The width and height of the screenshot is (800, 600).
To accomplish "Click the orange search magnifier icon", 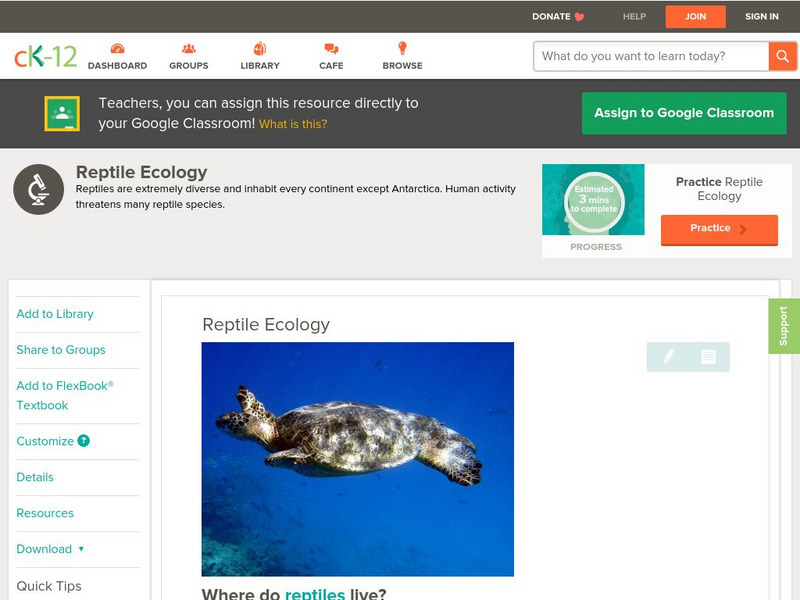I will click(x=784, y=57).
